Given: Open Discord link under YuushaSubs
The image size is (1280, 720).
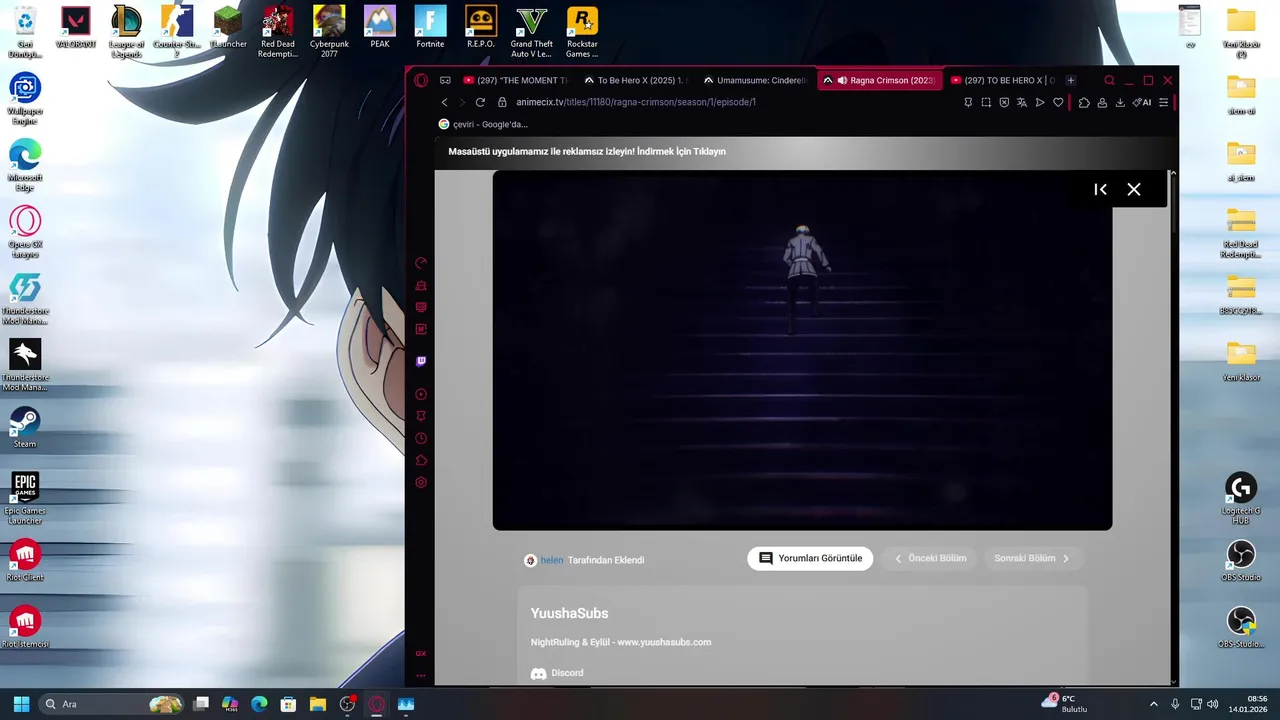Looking at the screenshot, I should [x=557, y=673].
